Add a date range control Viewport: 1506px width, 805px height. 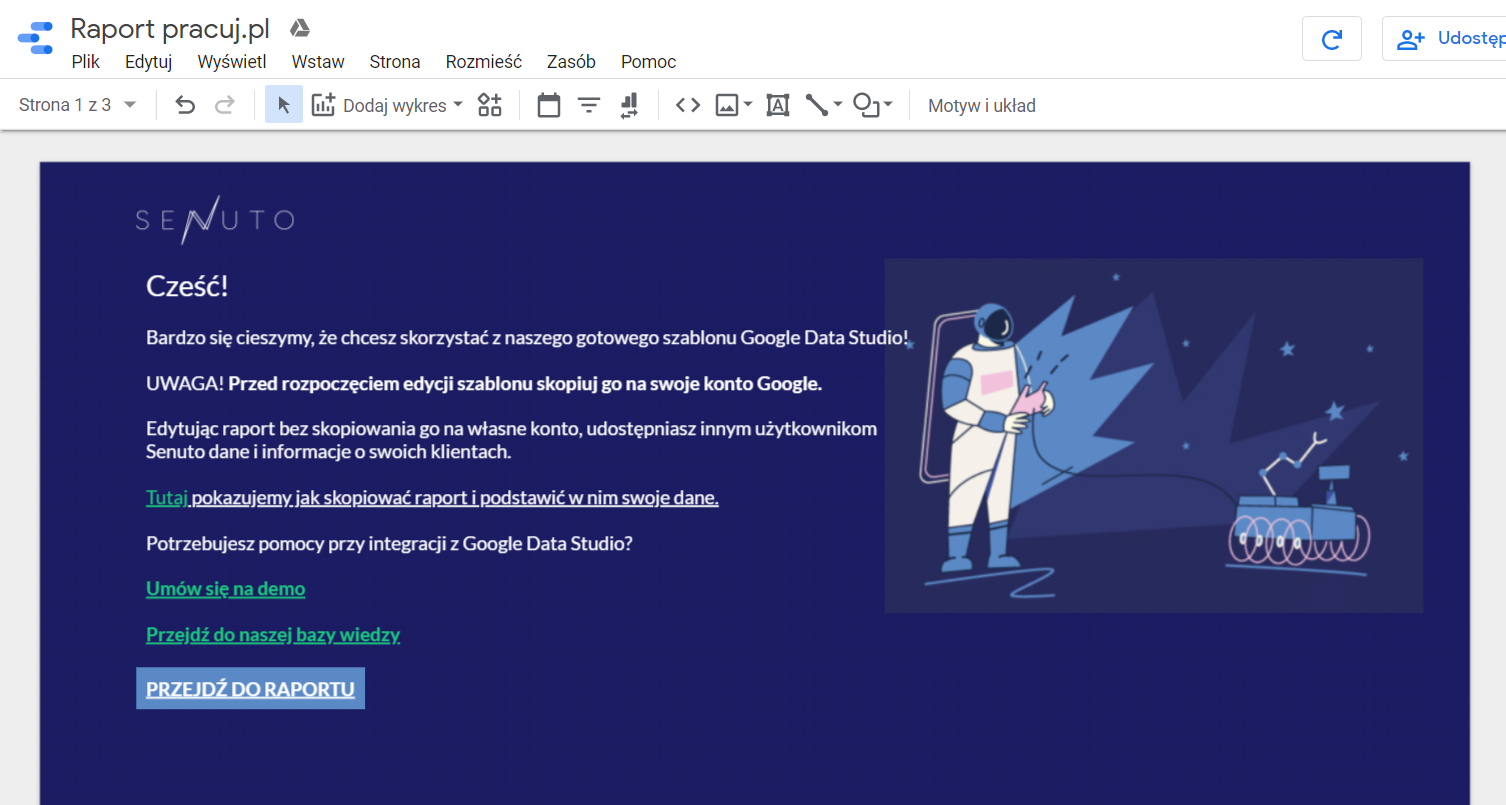click(549, 105)
